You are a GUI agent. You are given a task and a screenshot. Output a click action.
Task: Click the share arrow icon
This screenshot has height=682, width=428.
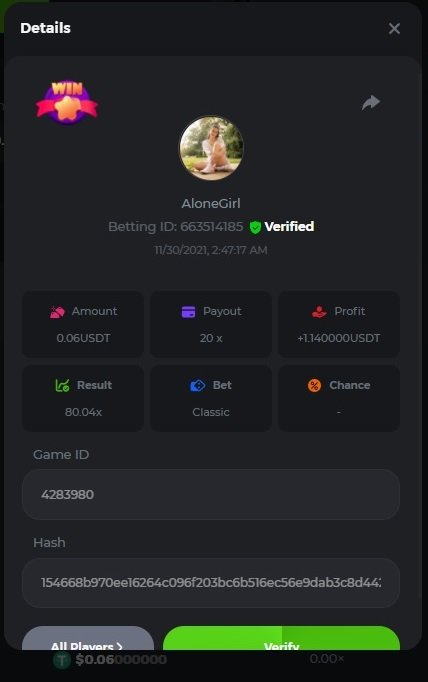tap(371, 103)
